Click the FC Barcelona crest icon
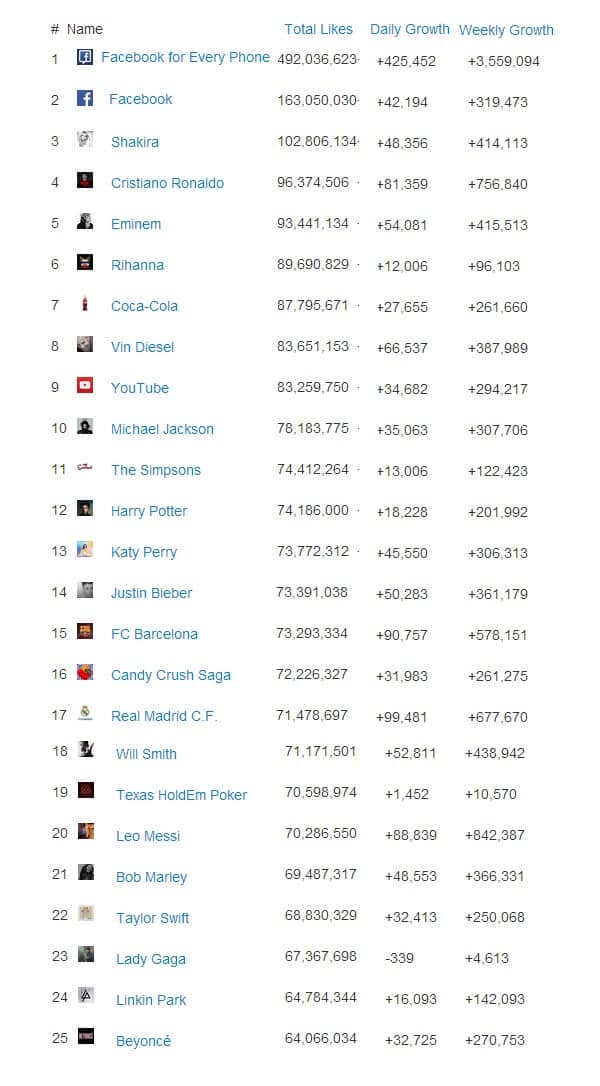 [x=86, y=632]
